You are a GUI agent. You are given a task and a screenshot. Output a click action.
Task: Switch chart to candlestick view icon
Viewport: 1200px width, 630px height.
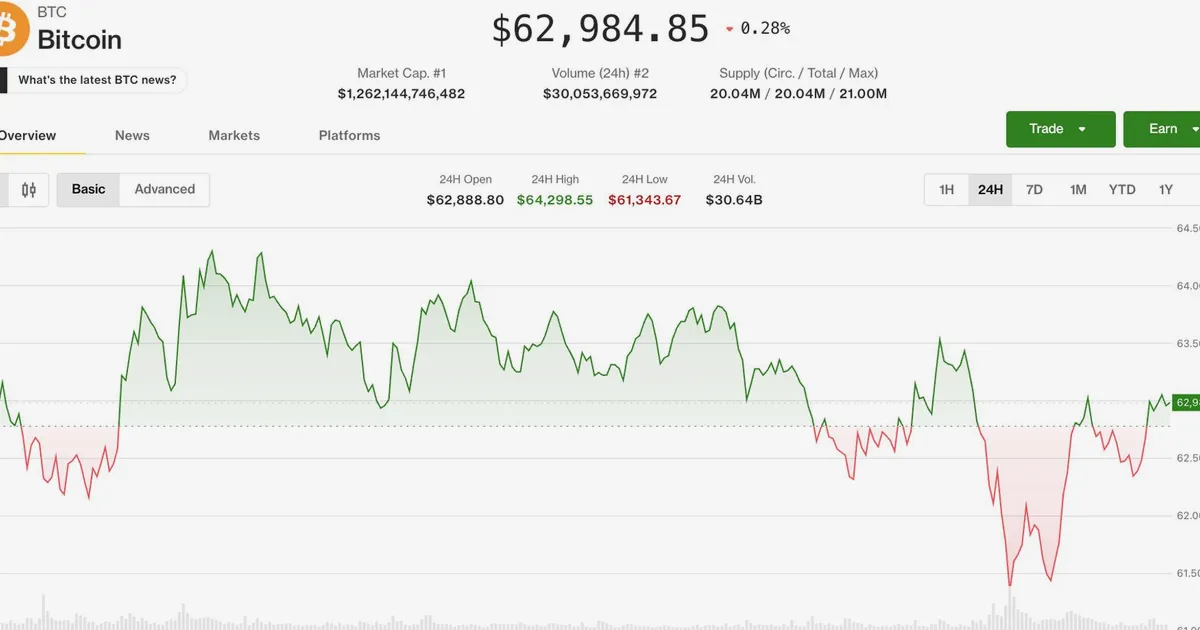(x=29, y=189)
